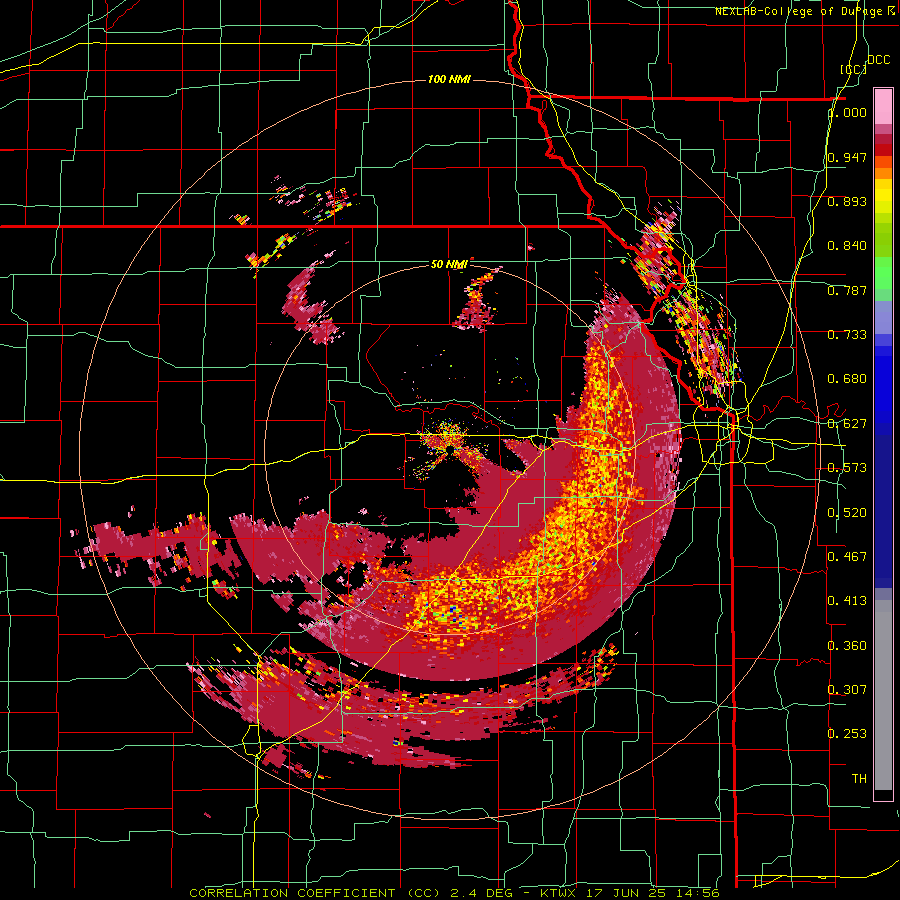Click the 50 NMI range ring label
The height and width of the screenshot is (900, 900).
pyautogui.click(x=449, y=264)
